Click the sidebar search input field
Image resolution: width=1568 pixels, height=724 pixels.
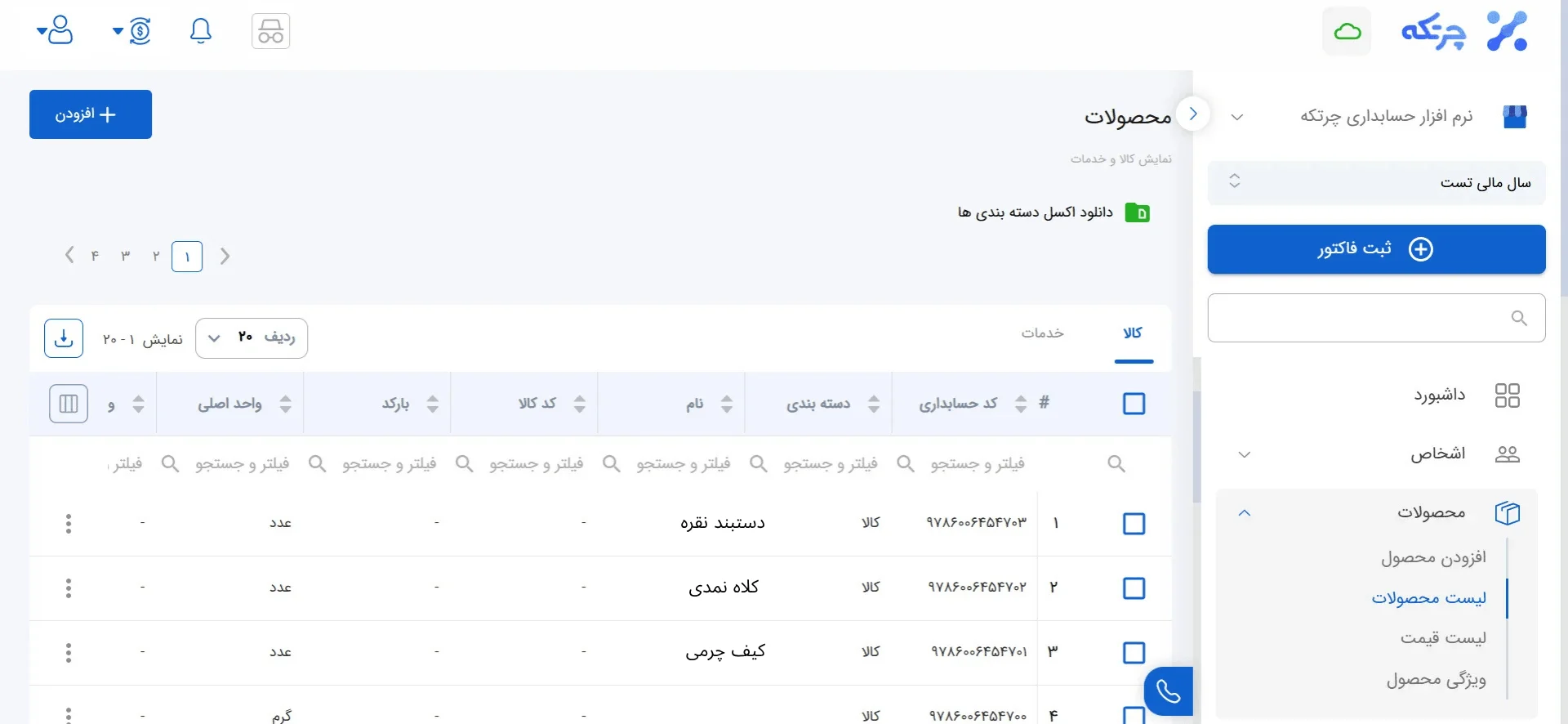coord(1376,318)
